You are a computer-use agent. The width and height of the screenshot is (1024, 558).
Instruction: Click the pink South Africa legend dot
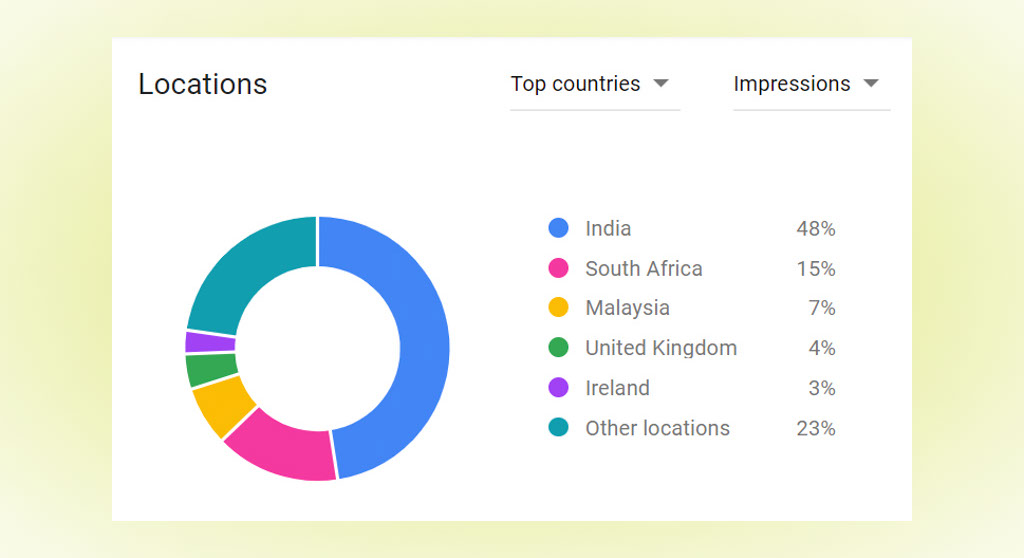558,268
